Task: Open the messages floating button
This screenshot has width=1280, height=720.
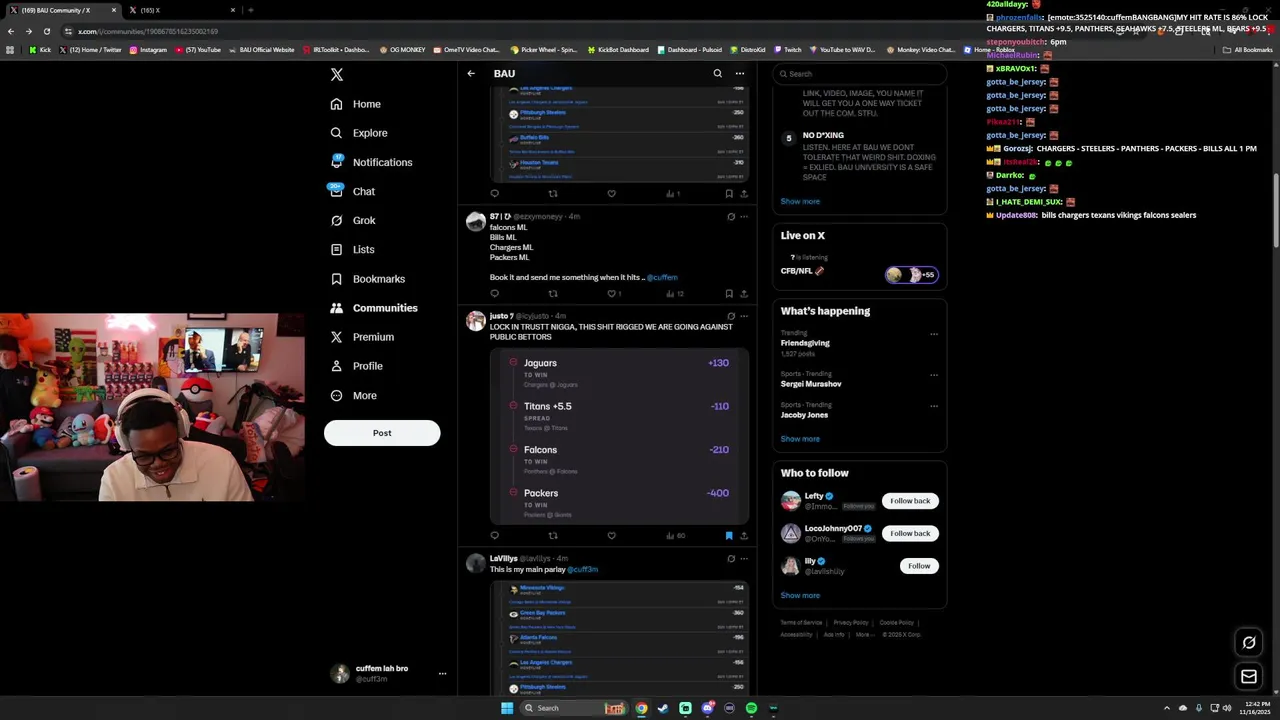Action: pyautogui.click(x=1249, y=677)
